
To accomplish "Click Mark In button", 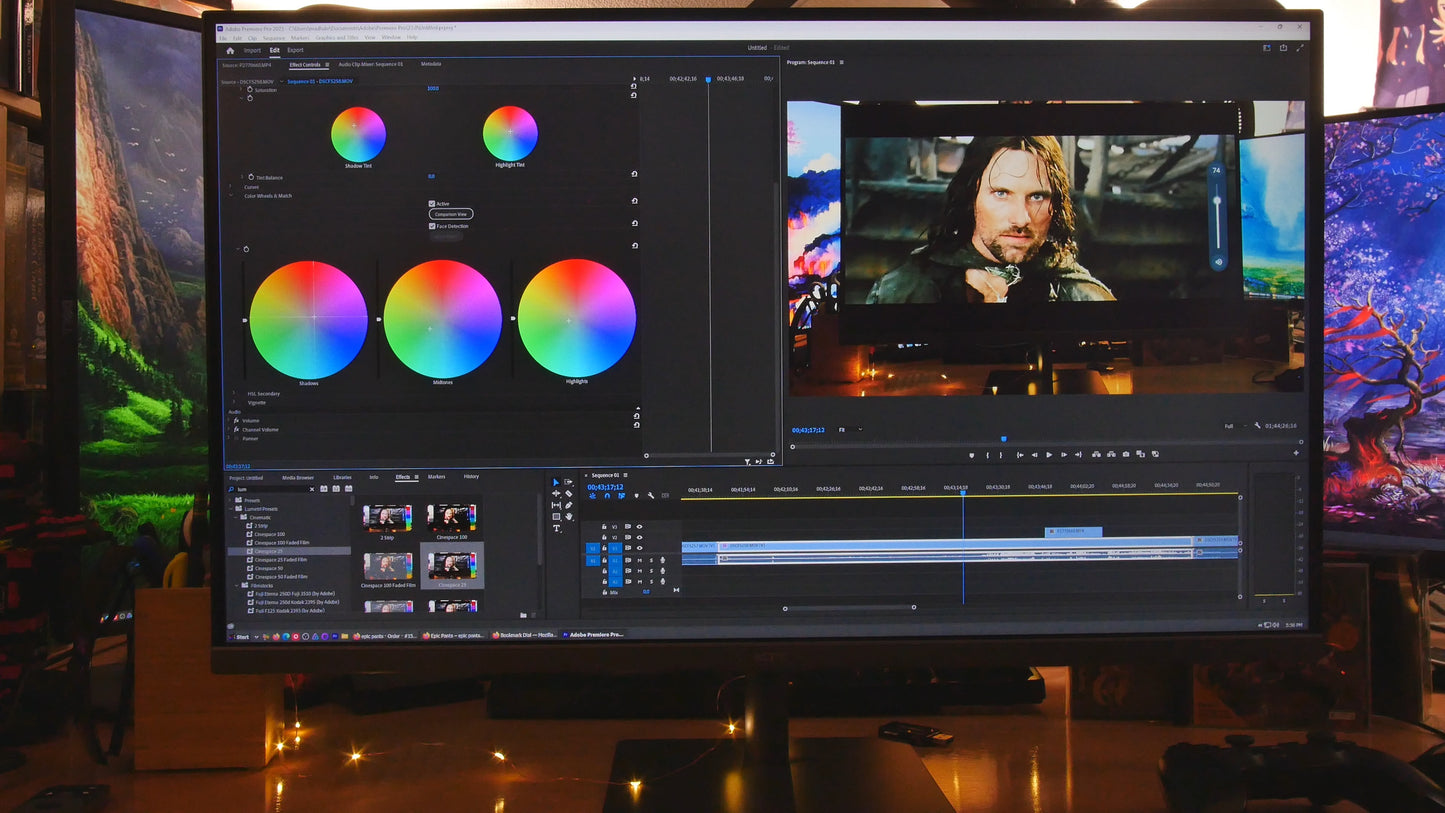I will 988,455.
